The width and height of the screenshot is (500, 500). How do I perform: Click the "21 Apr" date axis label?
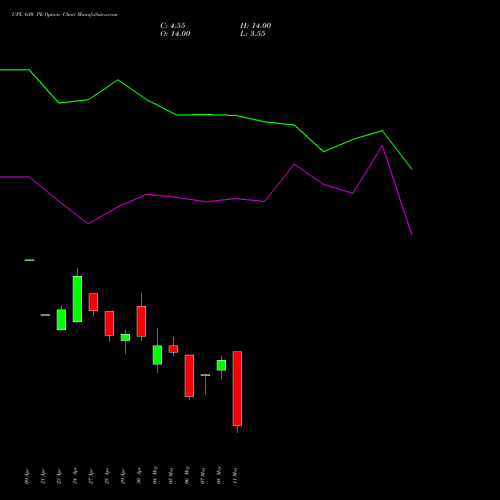click(43, 476)
